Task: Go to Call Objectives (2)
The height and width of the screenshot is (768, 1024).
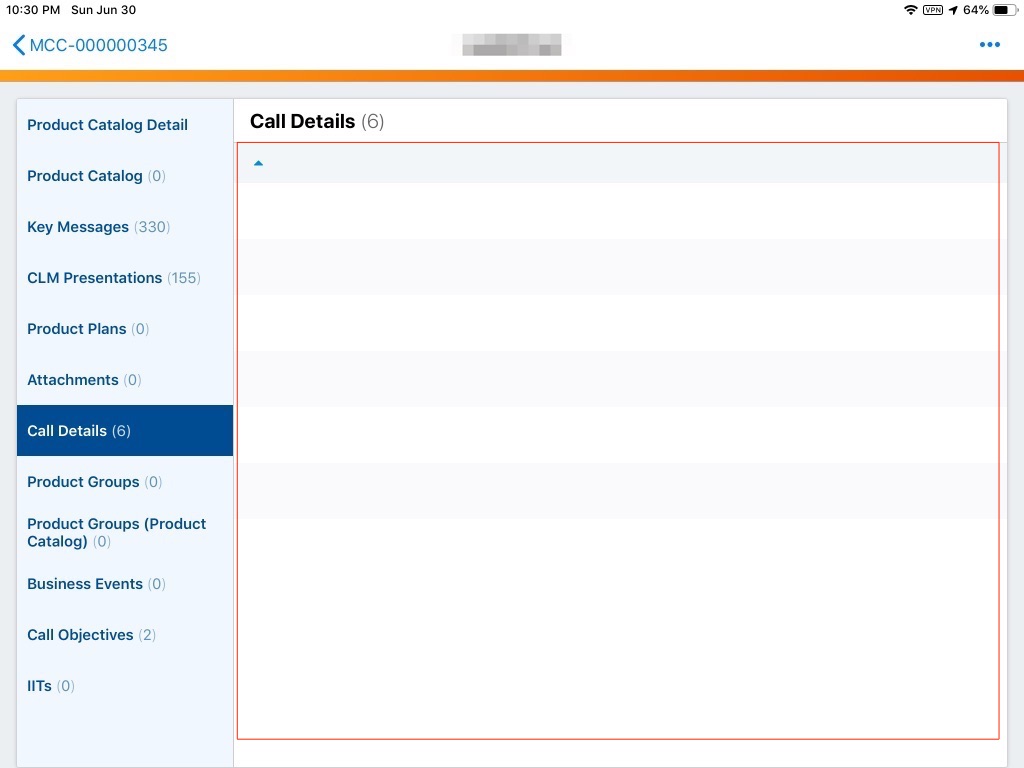Action: (x=91, y=635)
